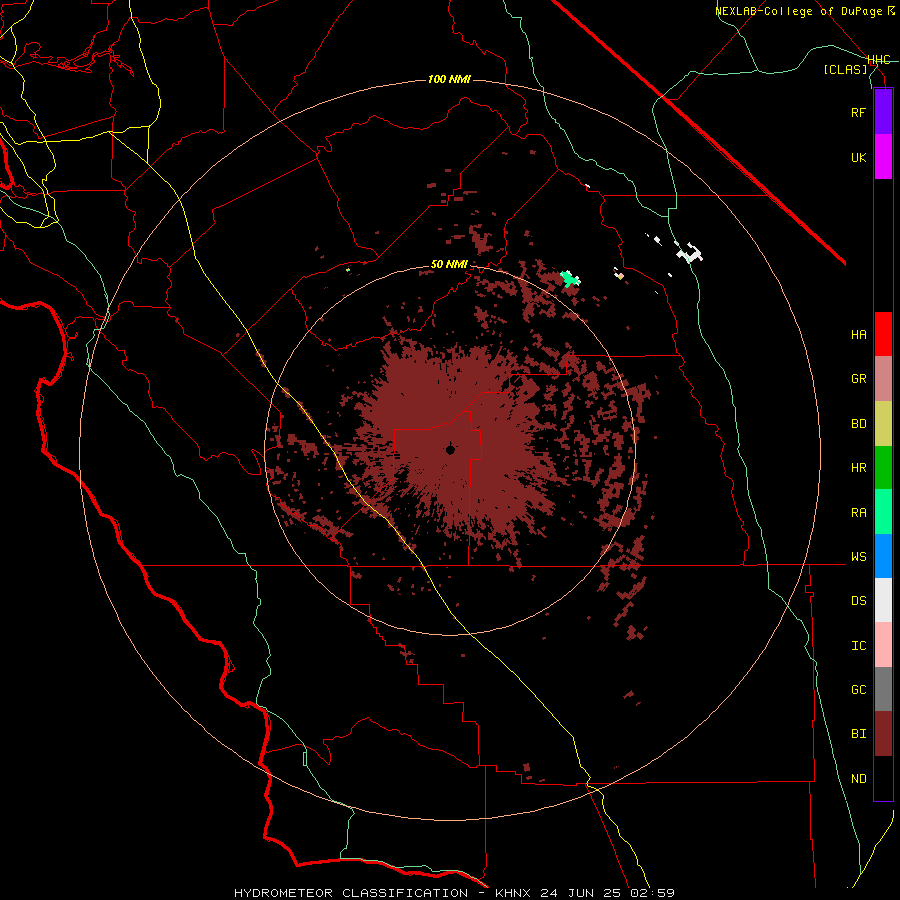Select the WS blue legend swatch

pos(883,556)
